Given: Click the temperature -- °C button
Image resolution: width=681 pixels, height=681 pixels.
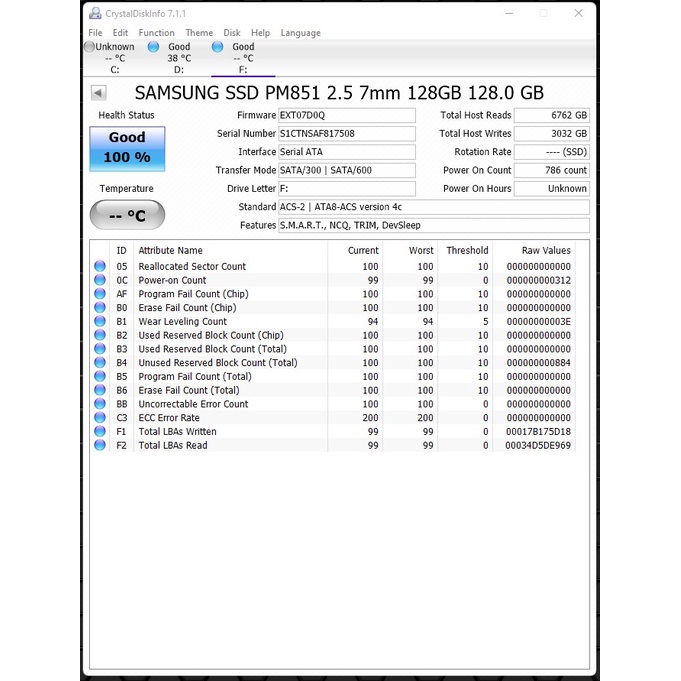Looking at the screenshot, I should click(127, 215).
